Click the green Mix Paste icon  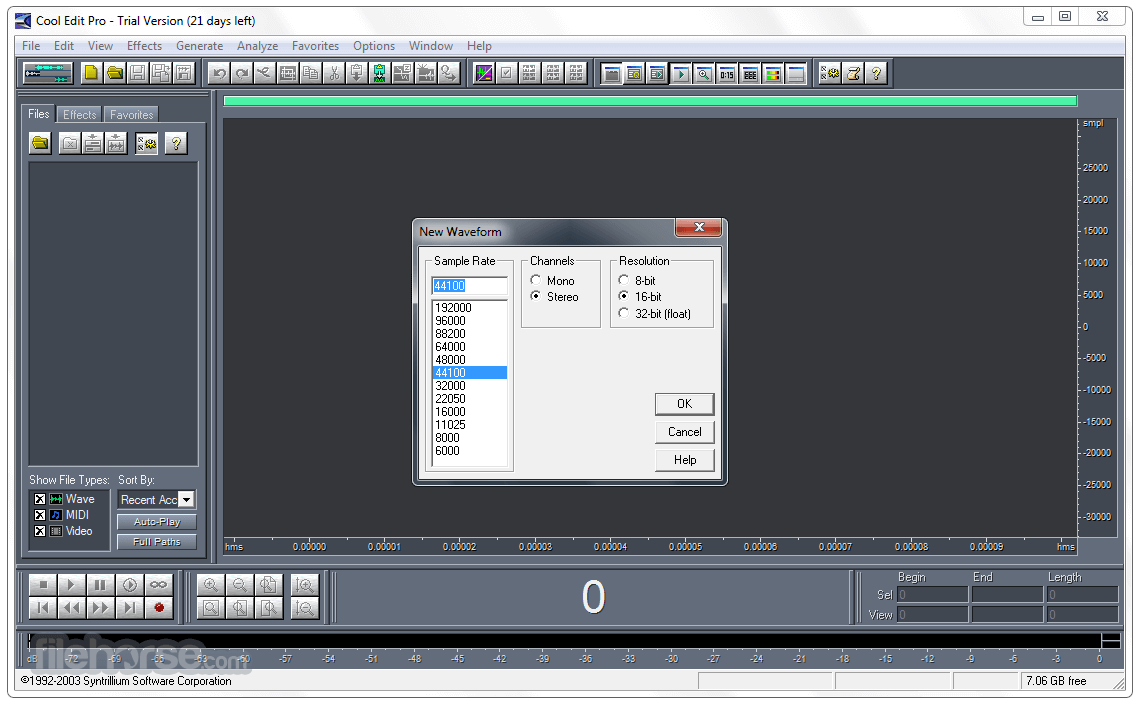click(380, 73)
